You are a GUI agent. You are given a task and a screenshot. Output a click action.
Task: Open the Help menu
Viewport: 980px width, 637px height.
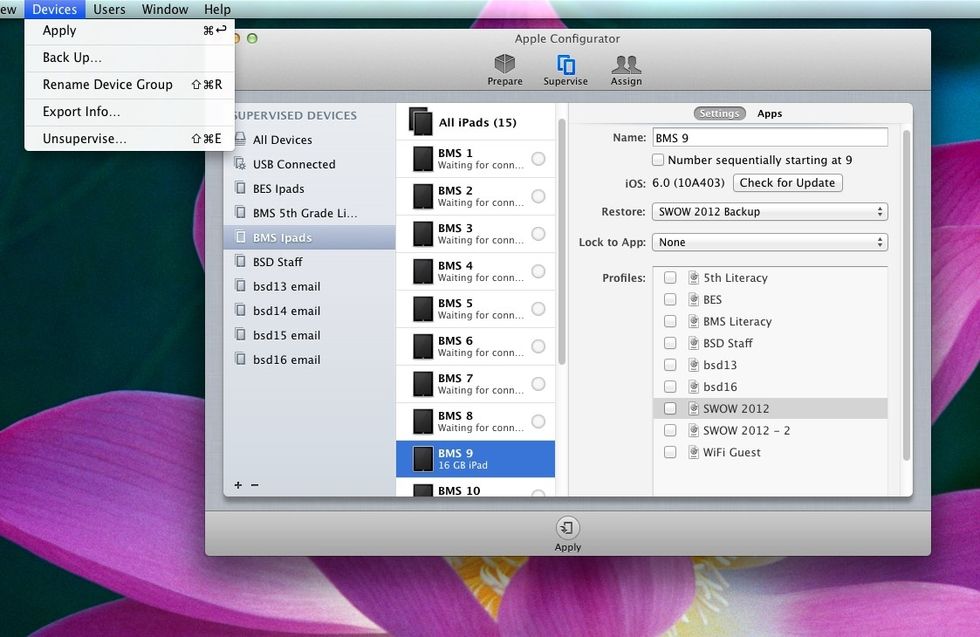coord(218,9)
